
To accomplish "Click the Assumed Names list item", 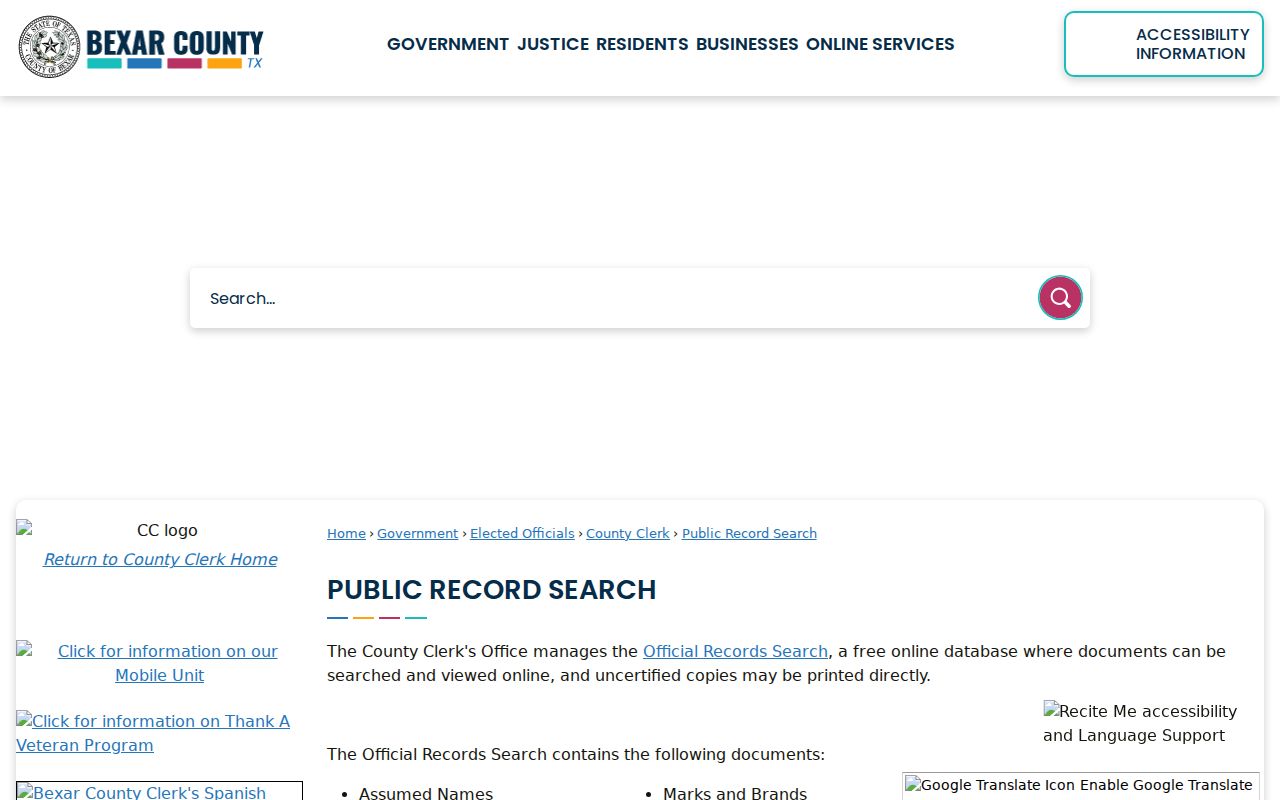I will pyautogui.click(x=426, y=794).
